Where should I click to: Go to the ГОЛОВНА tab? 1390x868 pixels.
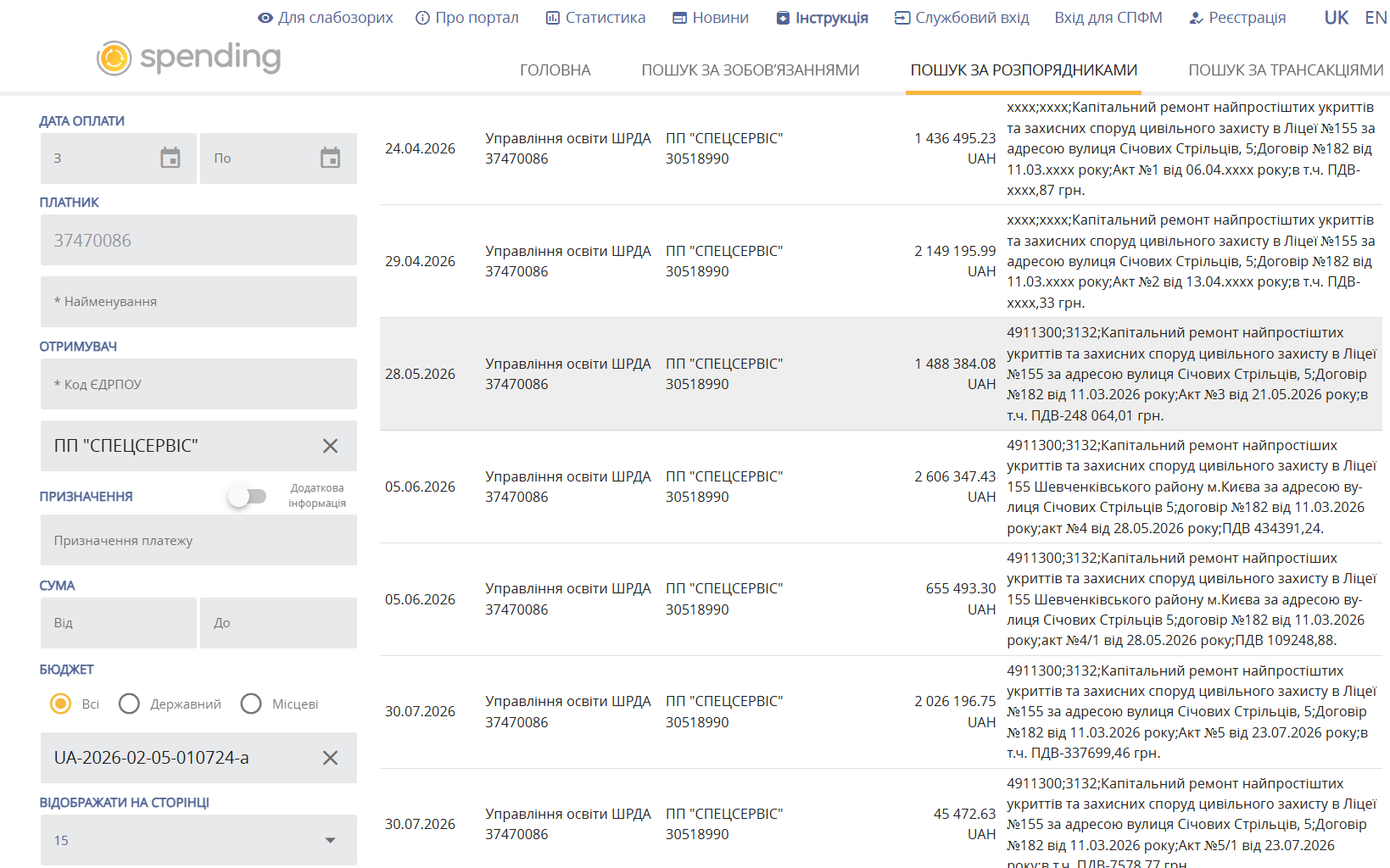point(555,70)
